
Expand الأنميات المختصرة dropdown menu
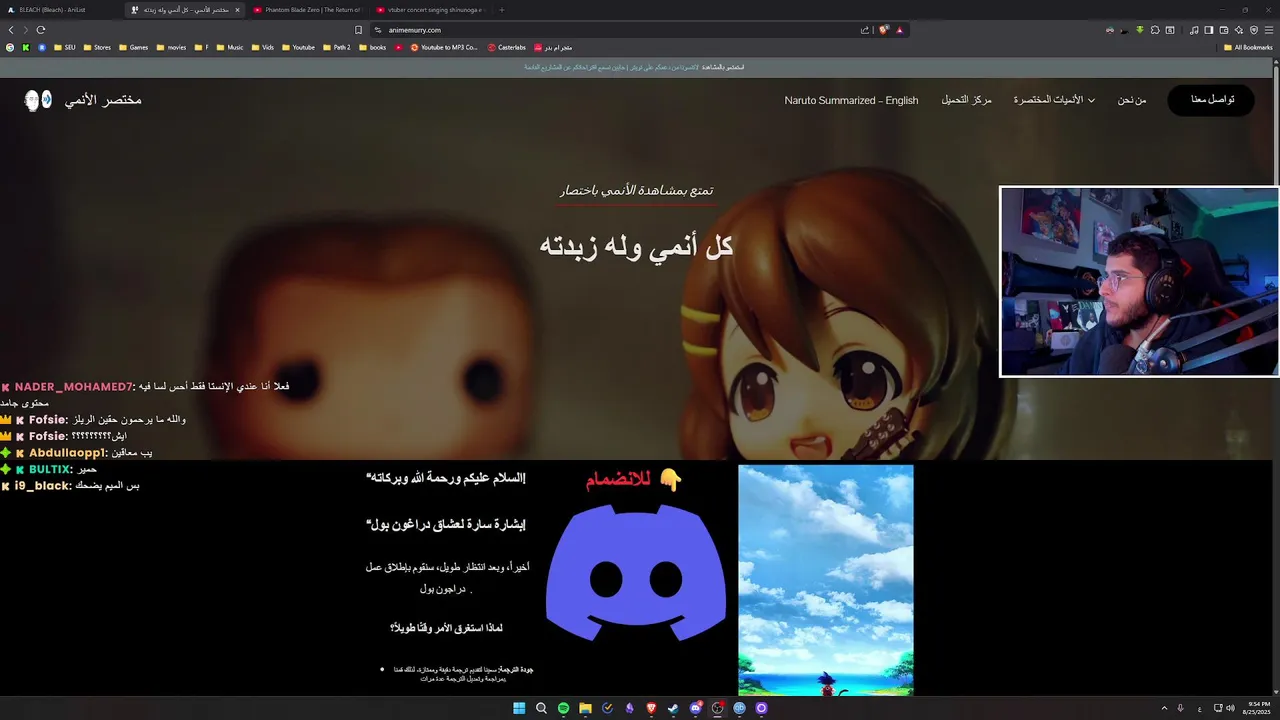1054,100
